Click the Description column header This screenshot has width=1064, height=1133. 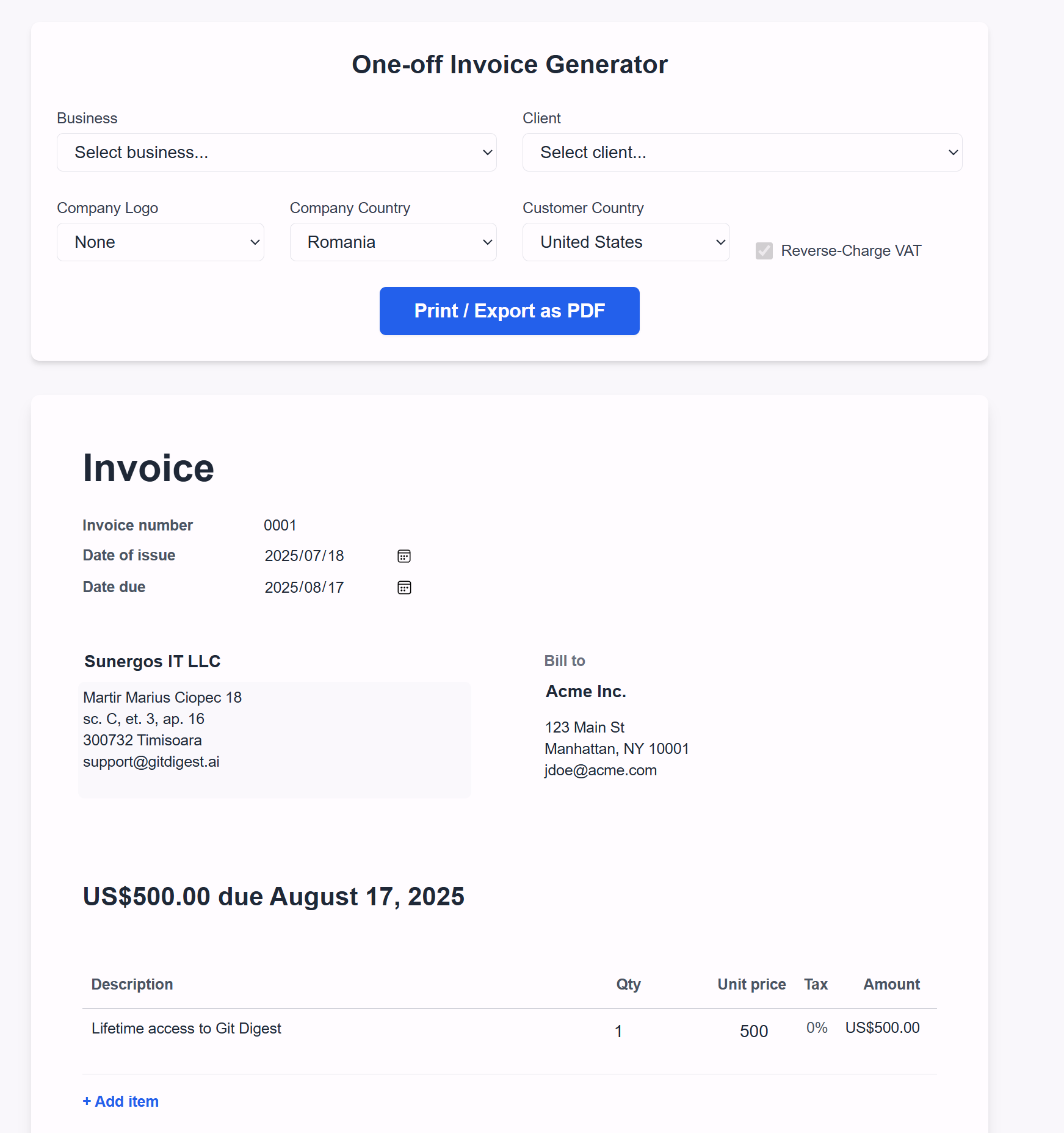click(132, 985)
